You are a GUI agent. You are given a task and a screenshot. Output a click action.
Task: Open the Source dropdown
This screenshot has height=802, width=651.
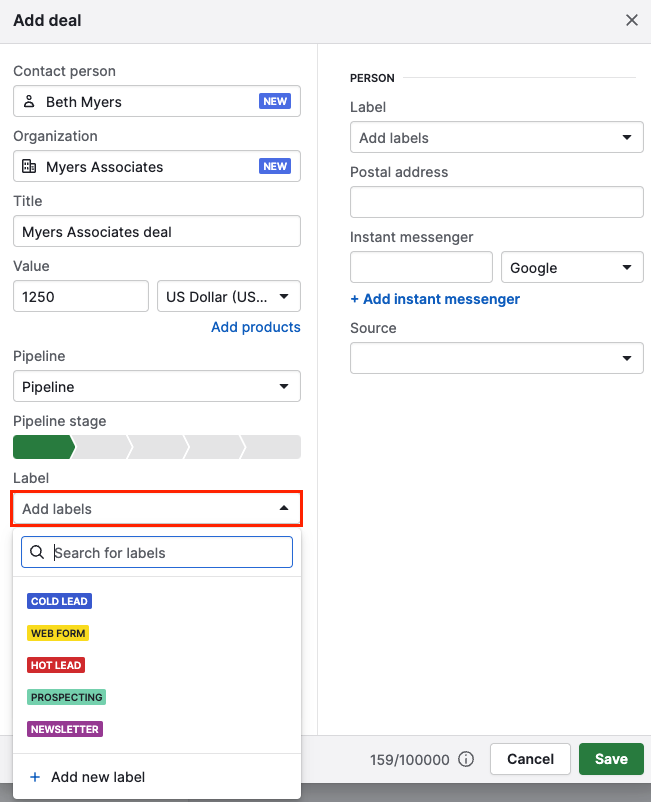point(497,358)
